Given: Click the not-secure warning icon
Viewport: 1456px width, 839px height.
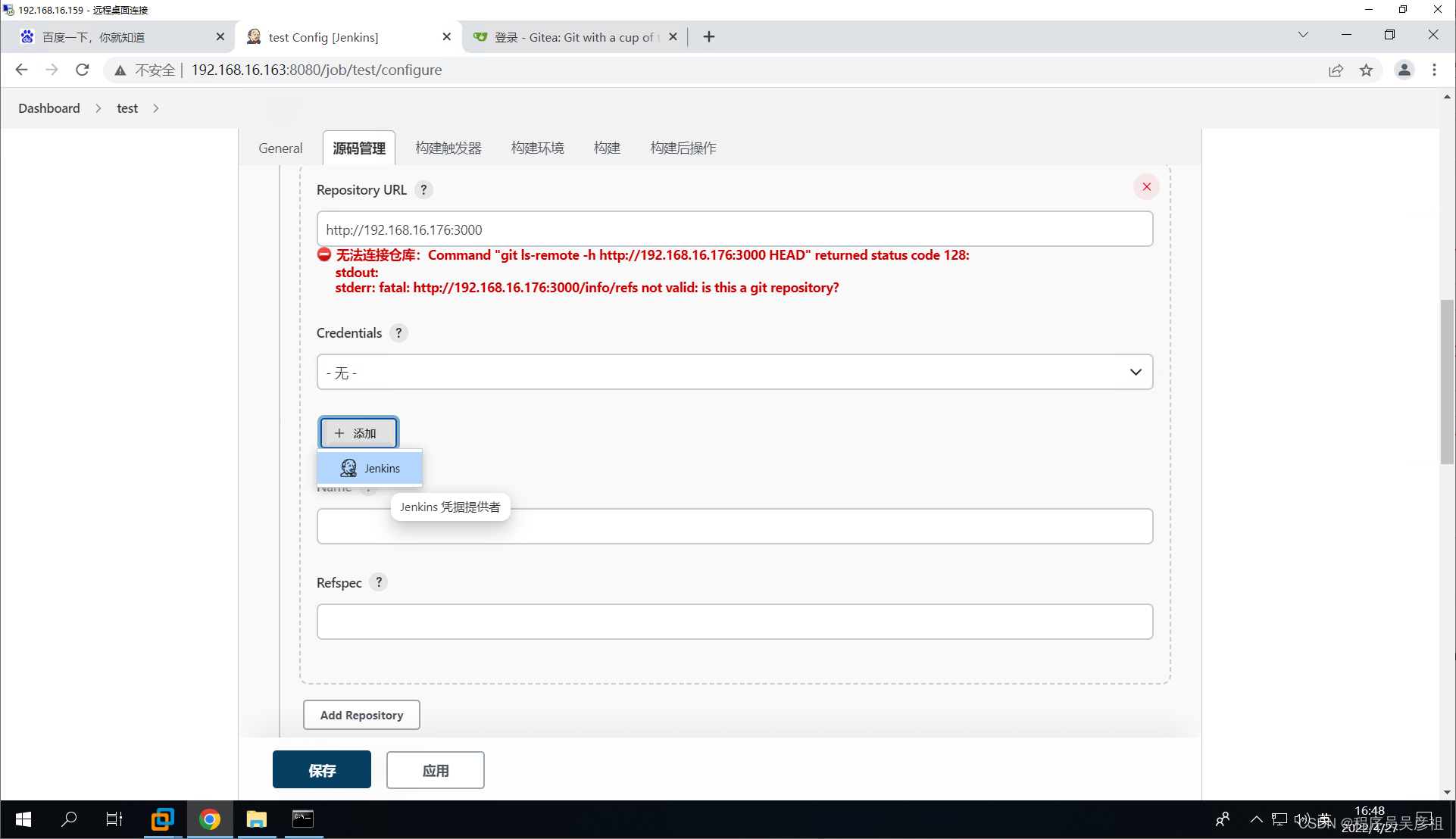Looking at the screenshot, I should (x=120, y=70).
